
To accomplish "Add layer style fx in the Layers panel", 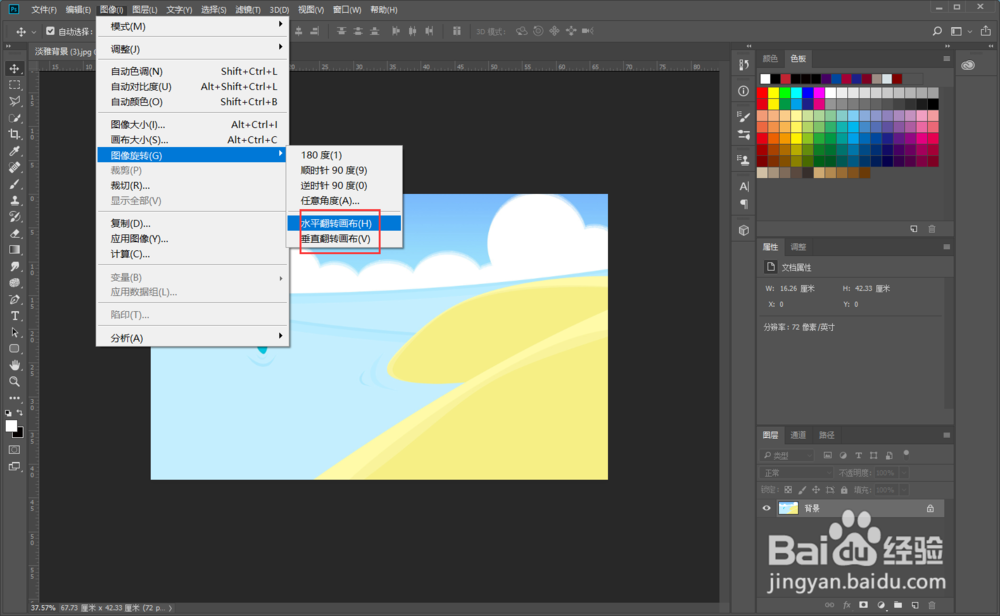I will (x=847, y=605).
